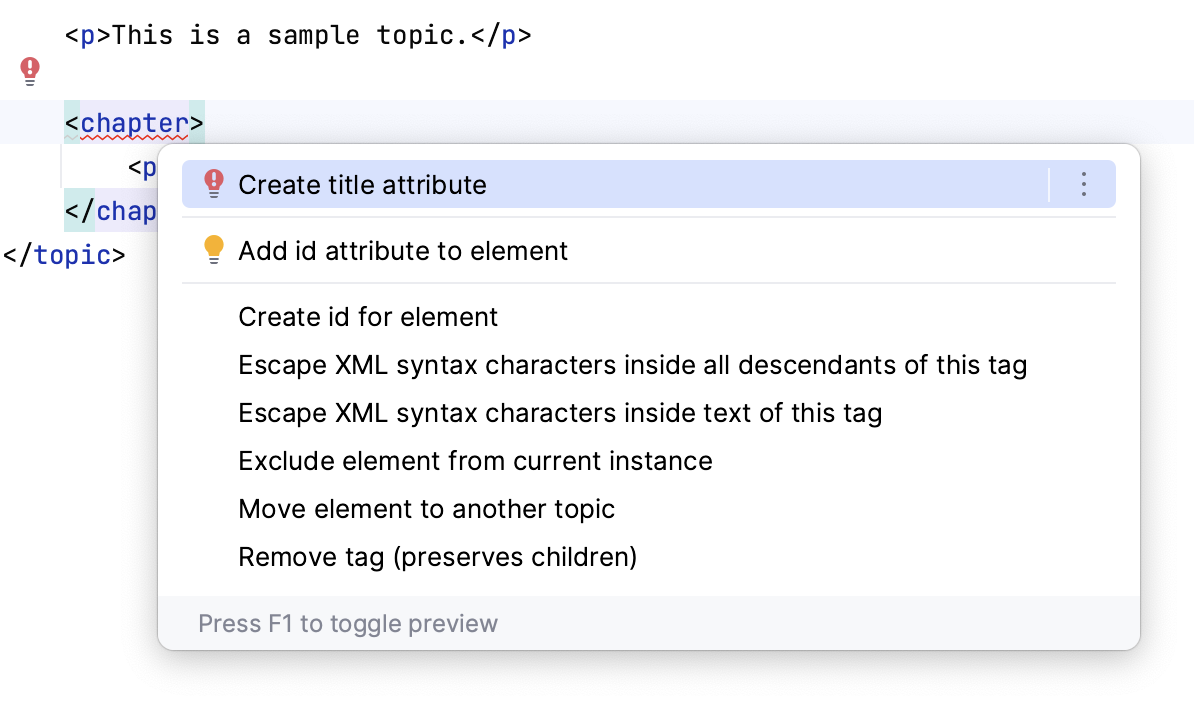Select Create id for element
1194x704 pixels.
pyautogui.click(x=367, y=317)
